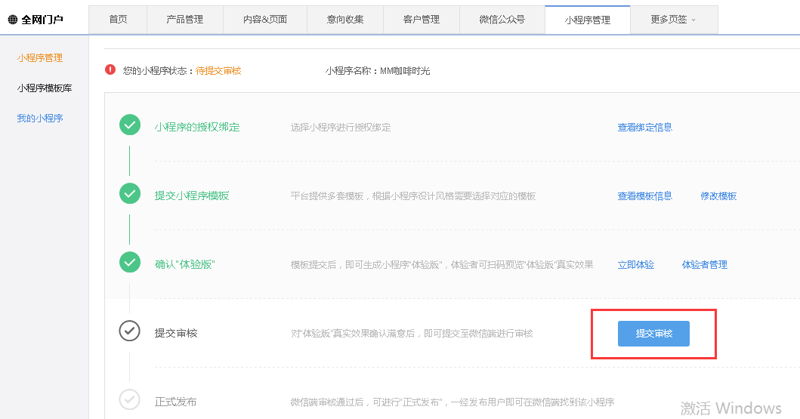Select the 客户管理 tab
This screenshot has width=800, height=419.
tap(421, 19)
